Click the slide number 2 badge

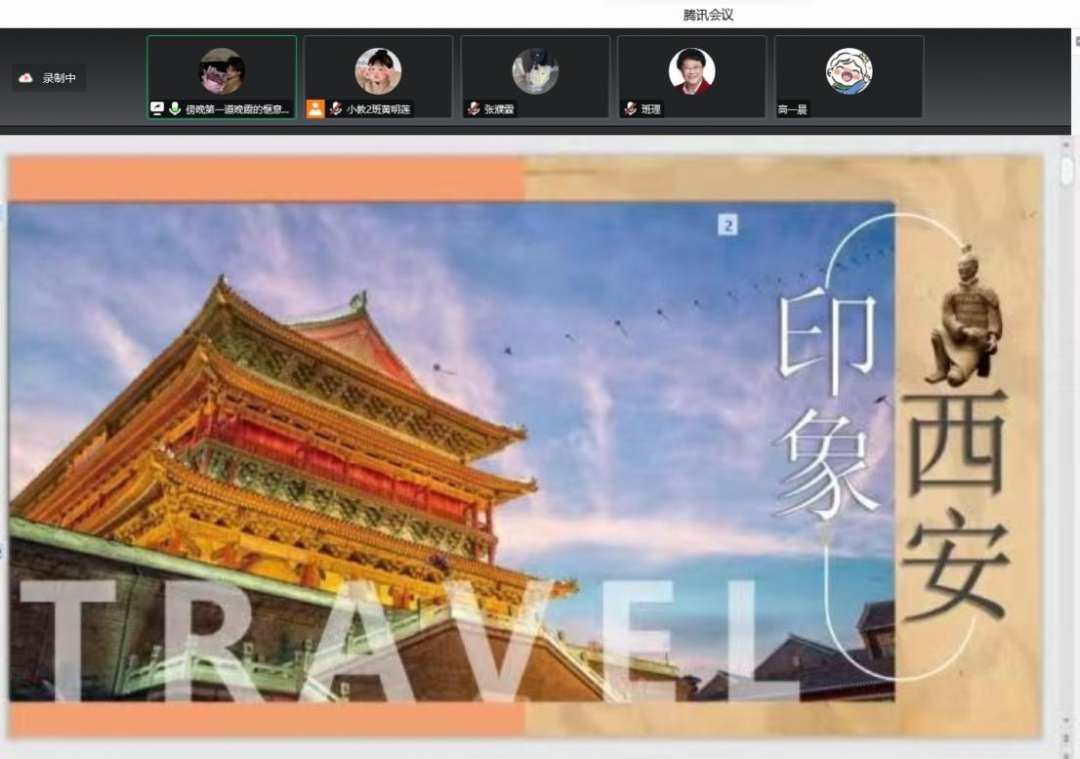pos(727,226)
